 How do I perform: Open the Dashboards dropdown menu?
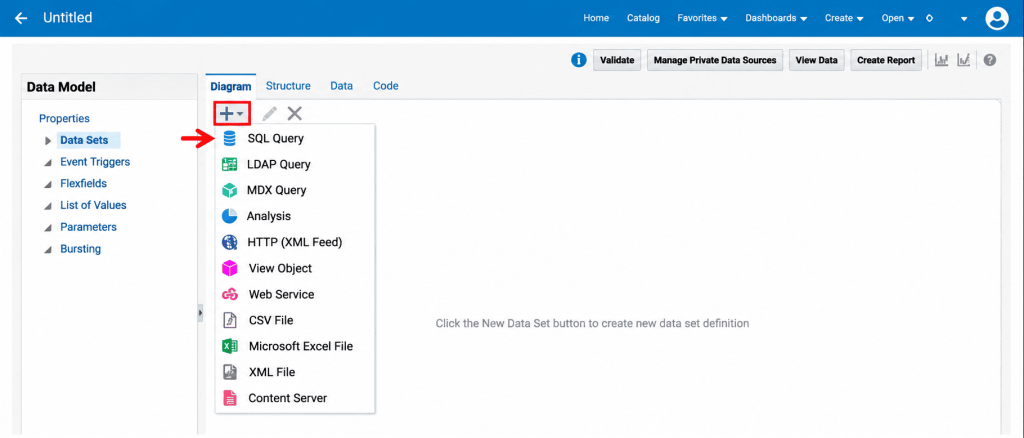[x=776, y=18]
